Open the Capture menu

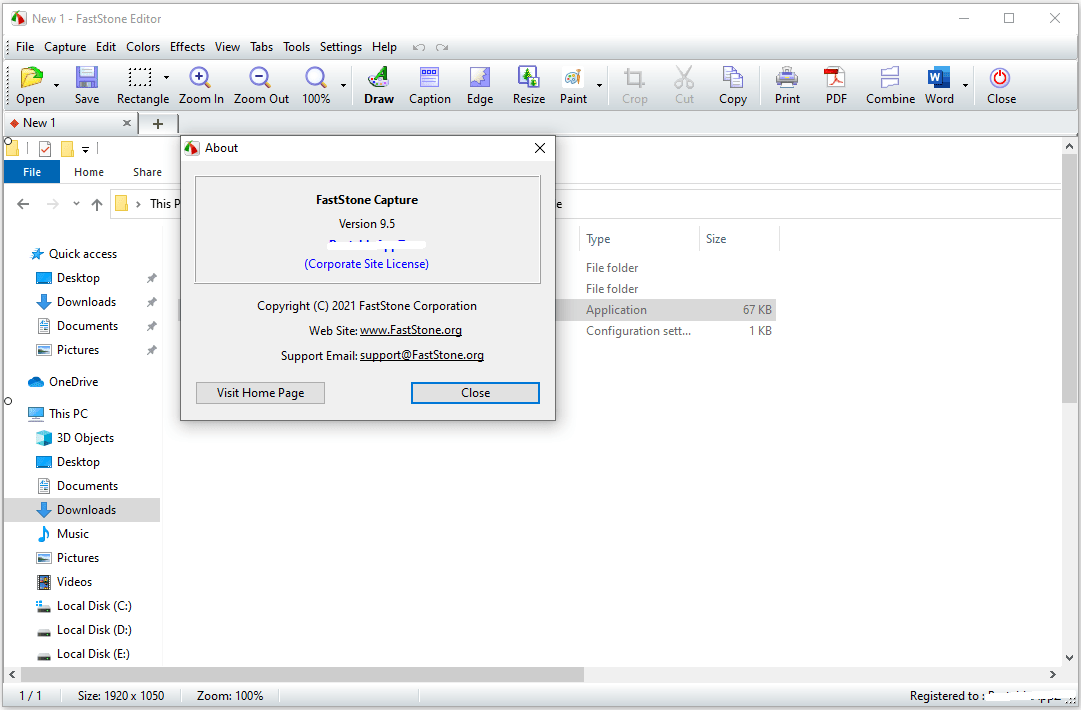point(65,47)
